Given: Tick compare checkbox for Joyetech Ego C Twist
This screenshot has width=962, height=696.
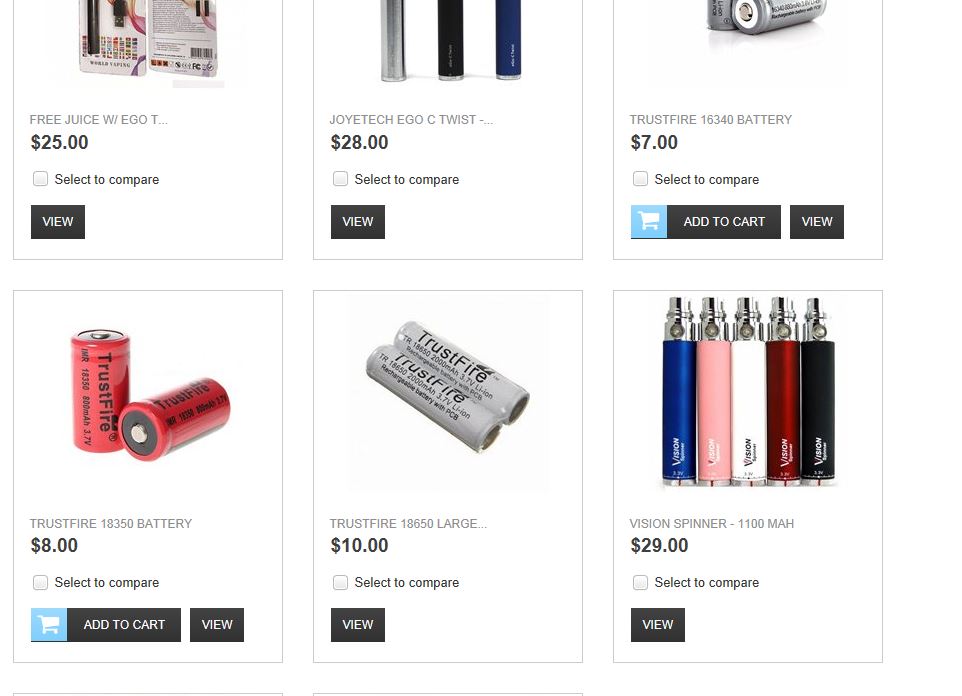Looking at the screenshot, I should coord(341,179).
